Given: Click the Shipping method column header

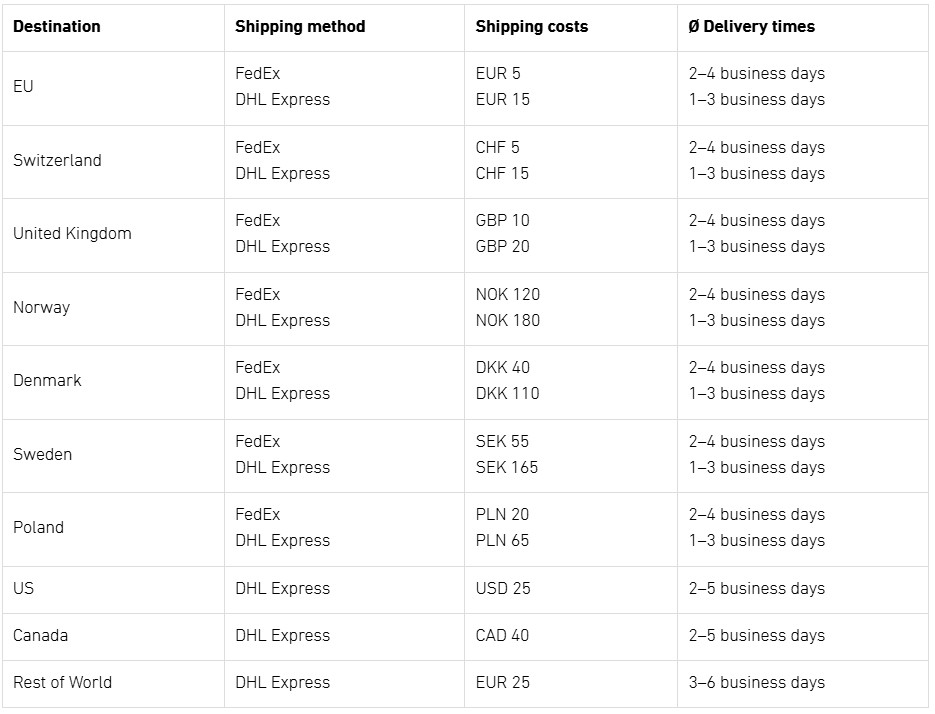Looking at the screenshot, I should click(x=300, y=27).
